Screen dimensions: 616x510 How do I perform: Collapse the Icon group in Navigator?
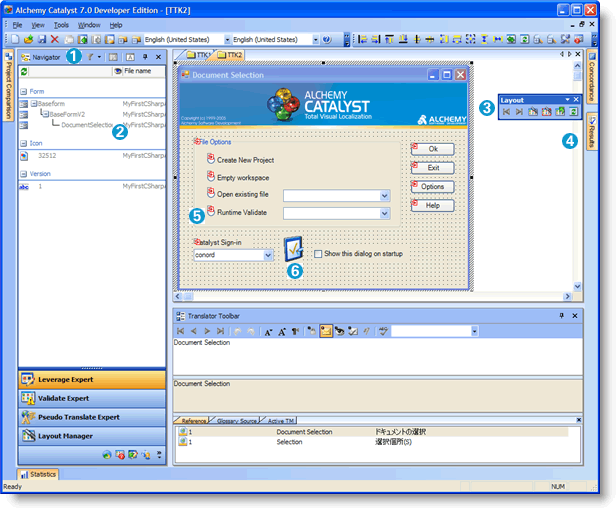coord(24,143)
